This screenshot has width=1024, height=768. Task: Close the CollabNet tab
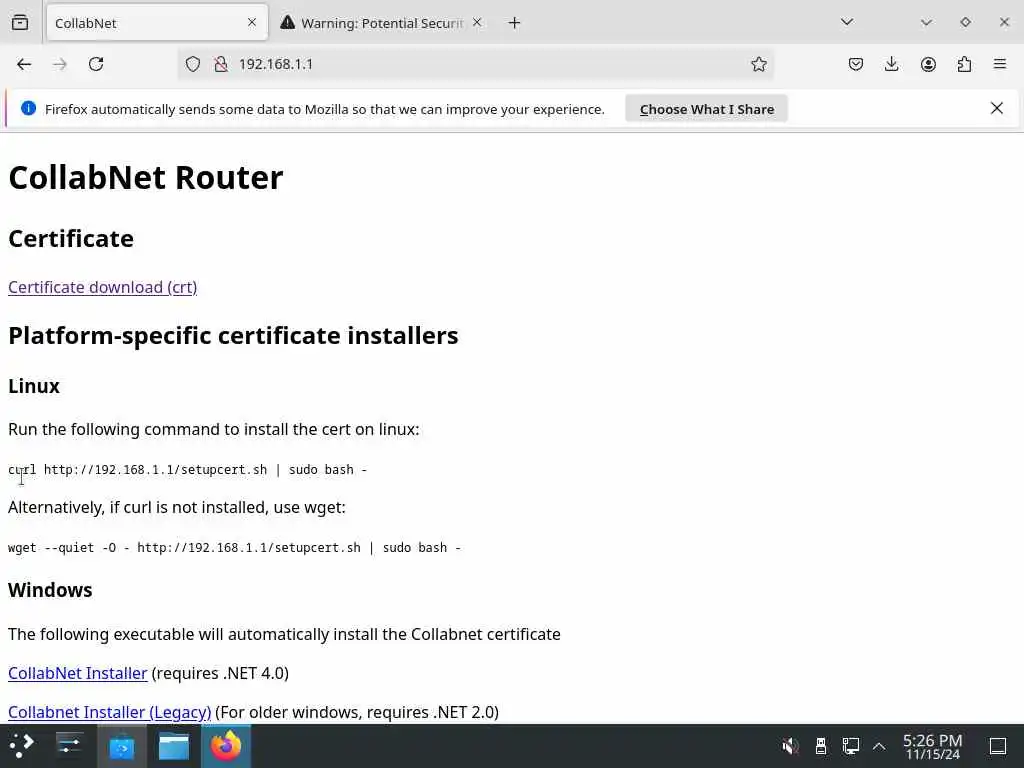coord(252,22)
